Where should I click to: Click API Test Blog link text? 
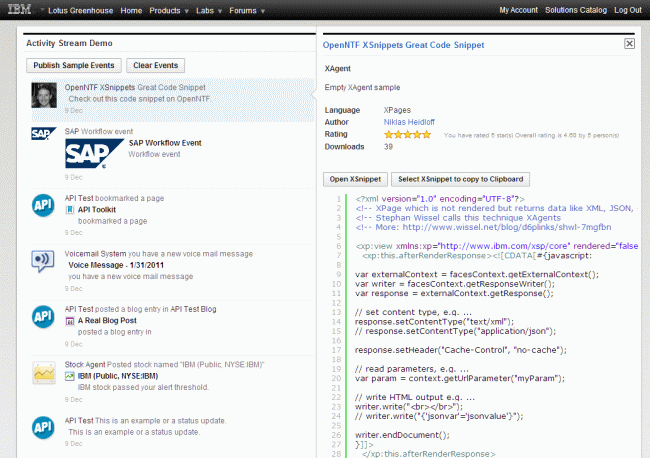coord(193,309)
